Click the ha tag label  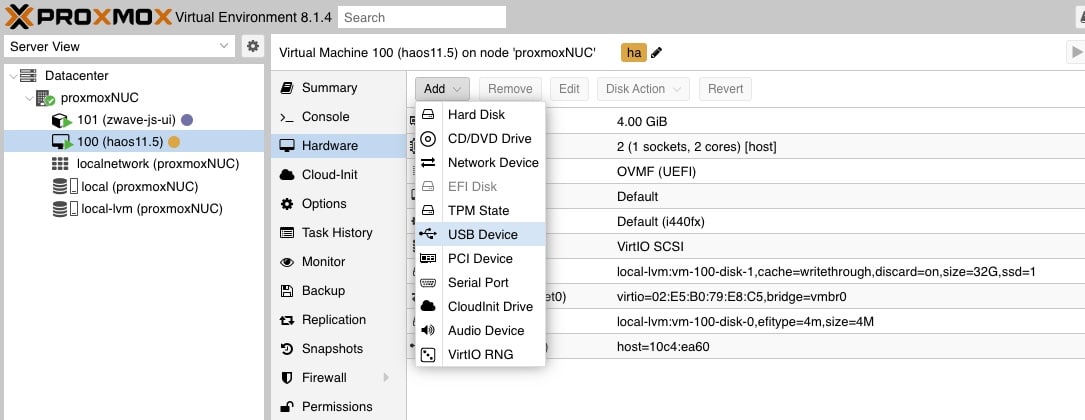coord(634,53)
